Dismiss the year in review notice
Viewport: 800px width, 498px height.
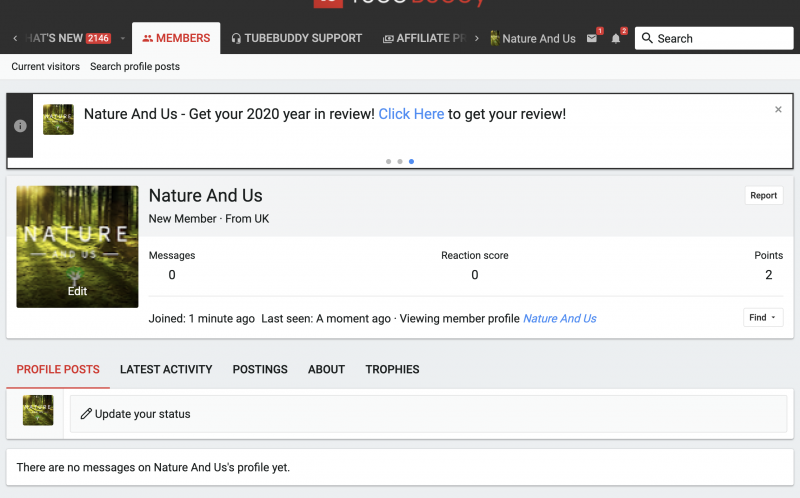click(x=778, y=110)
